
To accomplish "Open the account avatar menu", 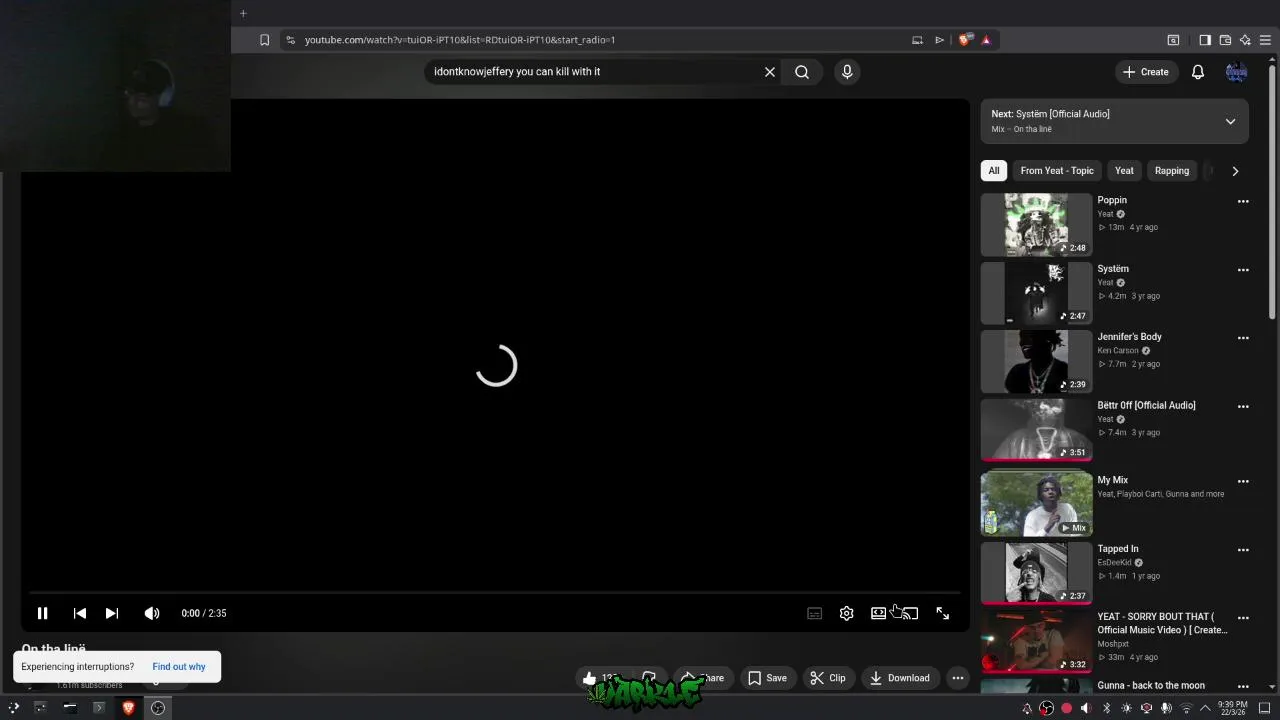I will tap(1237, 72).
